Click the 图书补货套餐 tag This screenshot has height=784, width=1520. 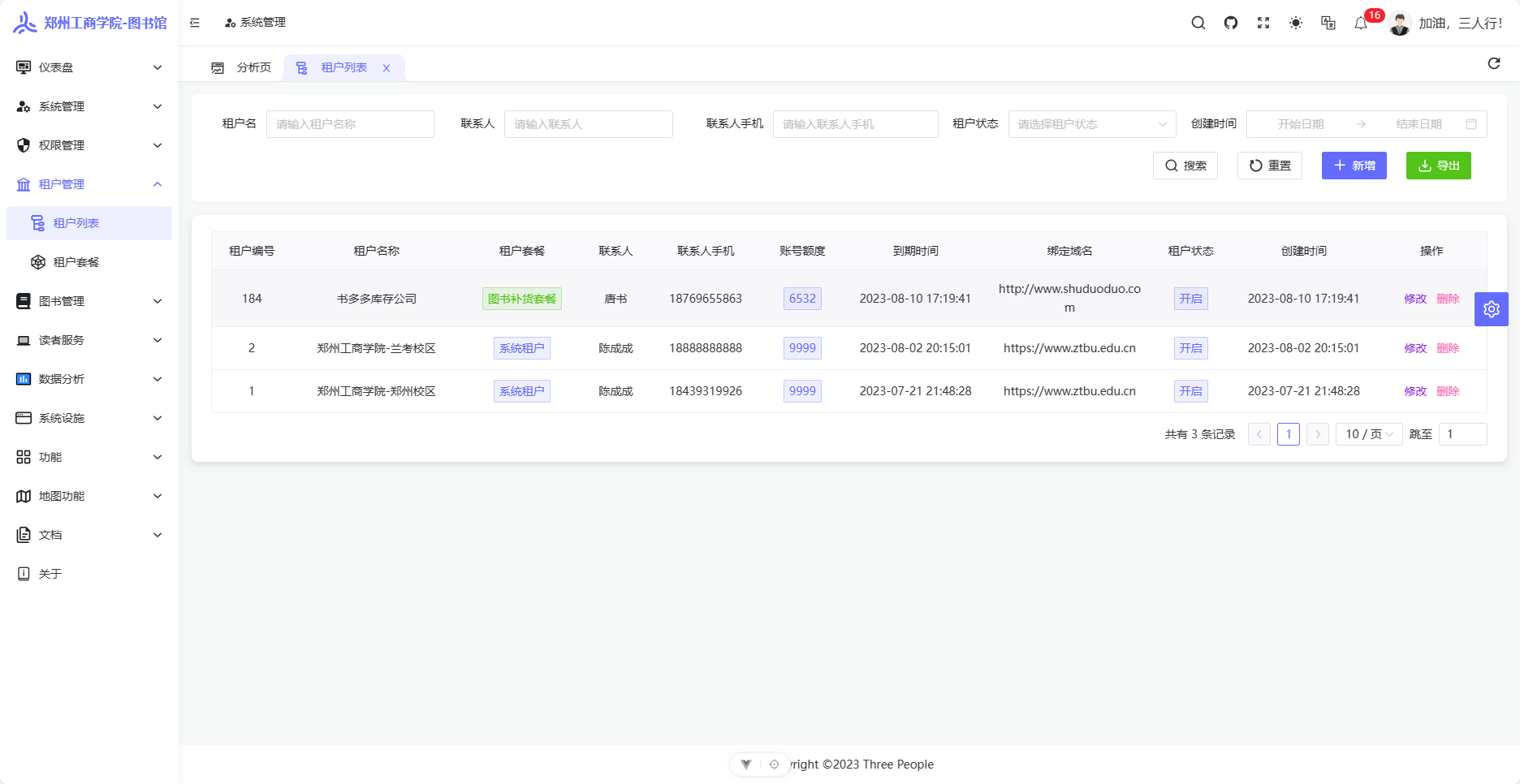tap(522, 299)
